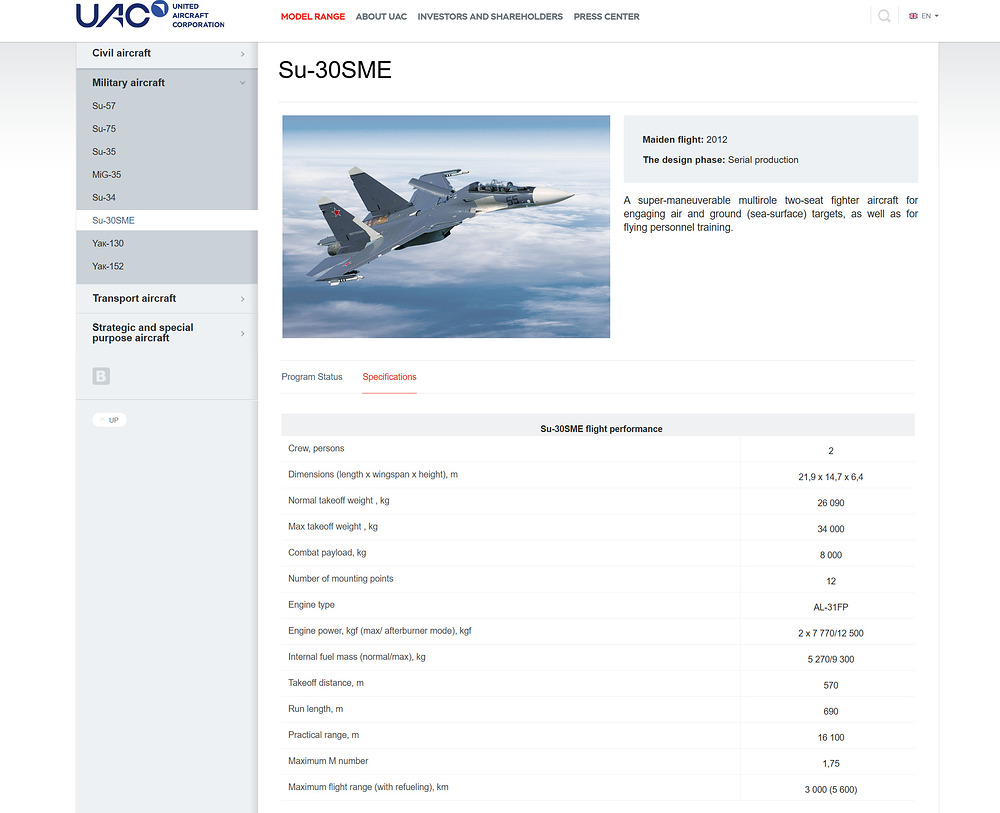Collapse the Military aircraft section

167,83
